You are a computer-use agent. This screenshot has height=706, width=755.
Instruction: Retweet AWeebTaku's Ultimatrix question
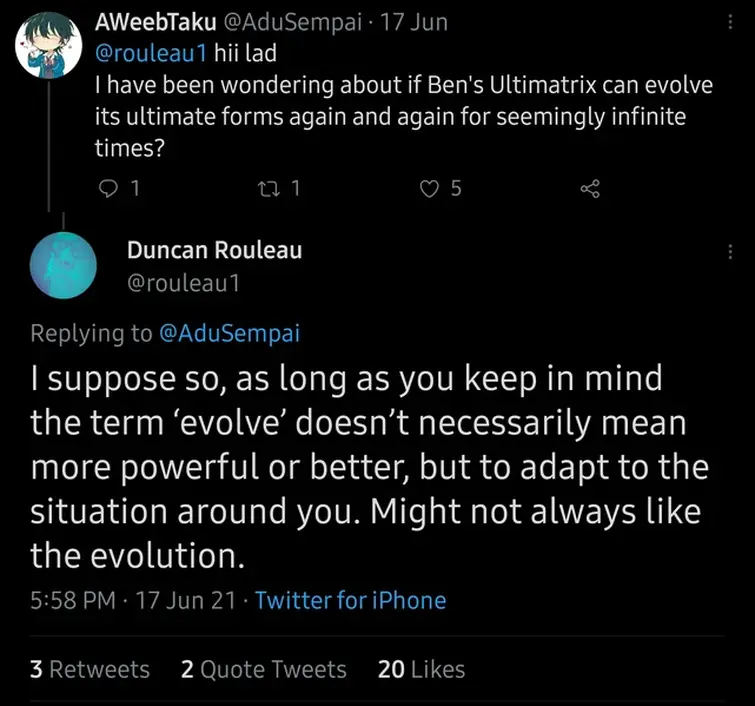tap(271, 187)
